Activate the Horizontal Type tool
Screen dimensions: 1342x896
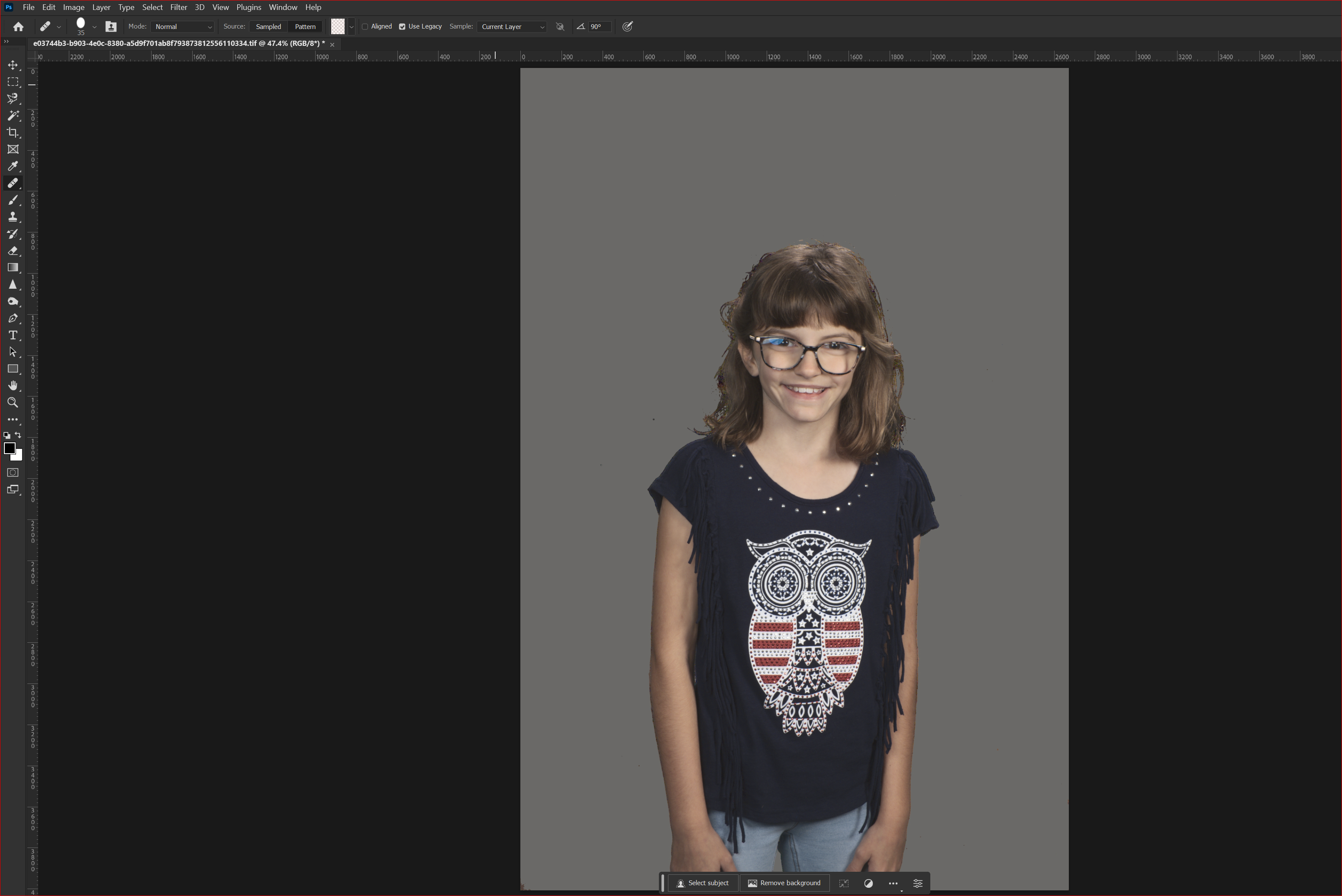point(13,335)
